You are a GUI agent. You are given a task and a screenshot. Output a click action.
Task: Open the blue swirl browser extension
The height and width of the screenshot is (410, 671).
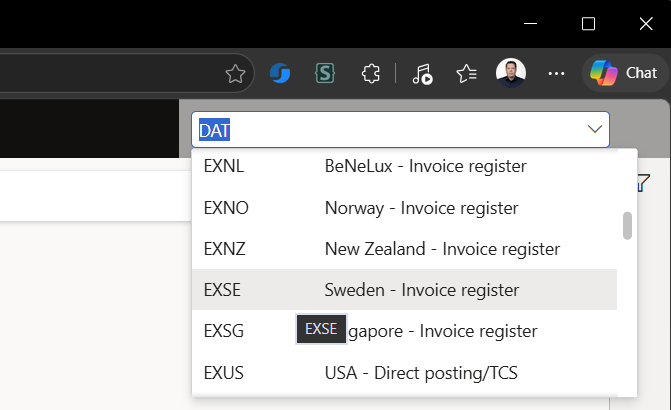(x=280, y=73)
